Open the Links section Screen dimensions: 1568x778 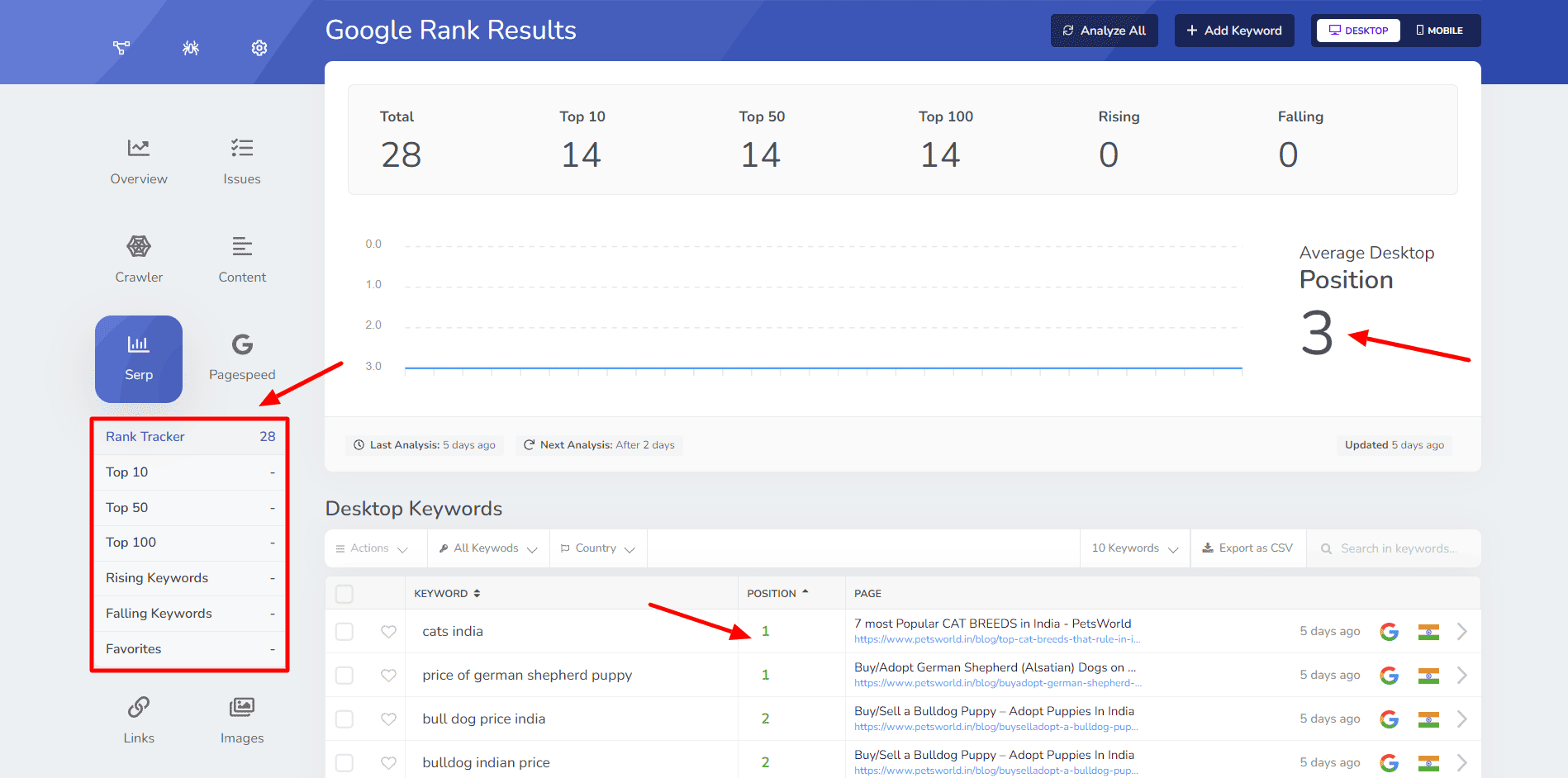pyautogui.click(x=139, y=721)
